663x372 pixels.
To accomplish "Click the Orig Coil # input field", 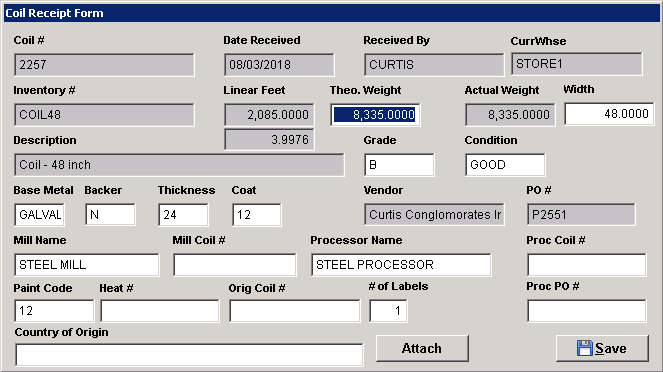I will (x=295, y=311).
